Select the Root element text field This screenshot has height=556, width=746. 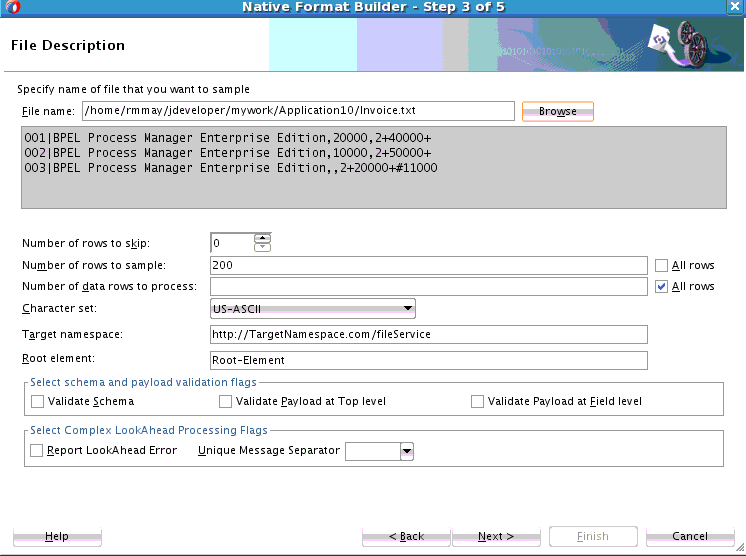click(429, 361)
